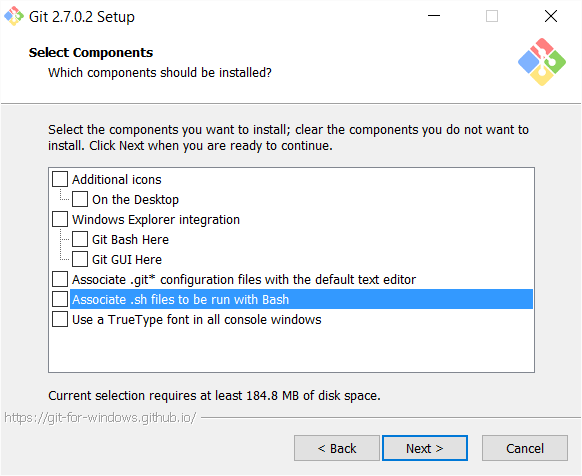Viewport: 582px width, 476px height.
Task: Check the Git GUI Here option
Action: tap(80, 259)
